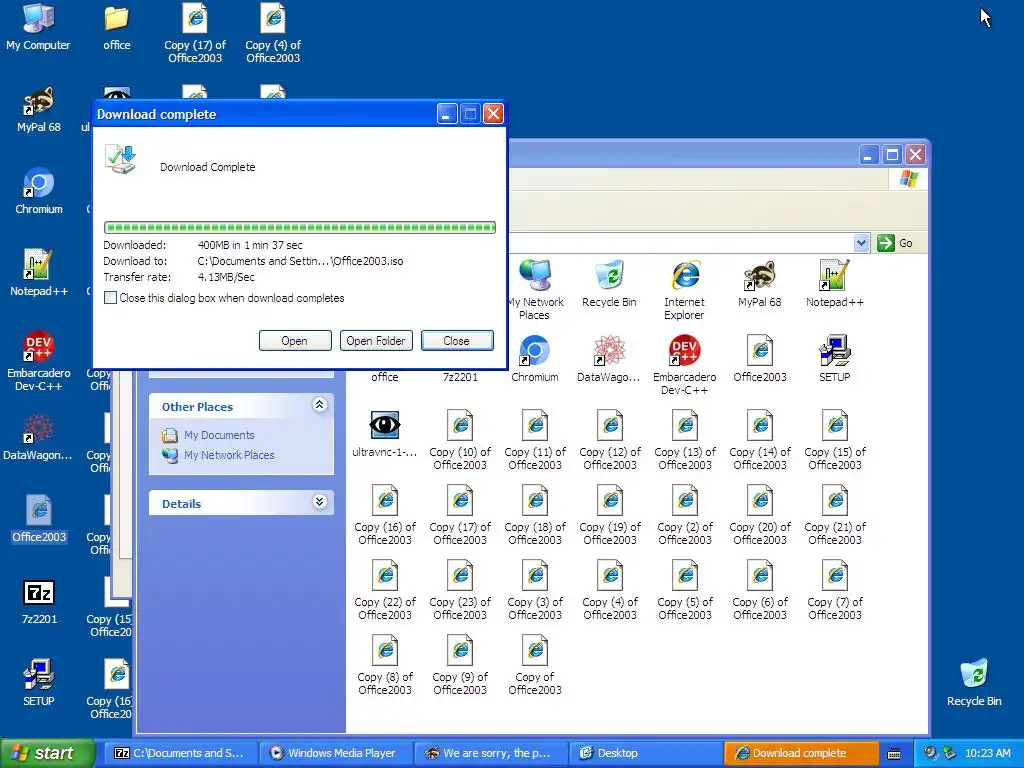This screenshot has height=768, width=1024.
Task: Select Notepad++ icon in Explorer window
Action: pyautogui.click(x=835, y=283)
